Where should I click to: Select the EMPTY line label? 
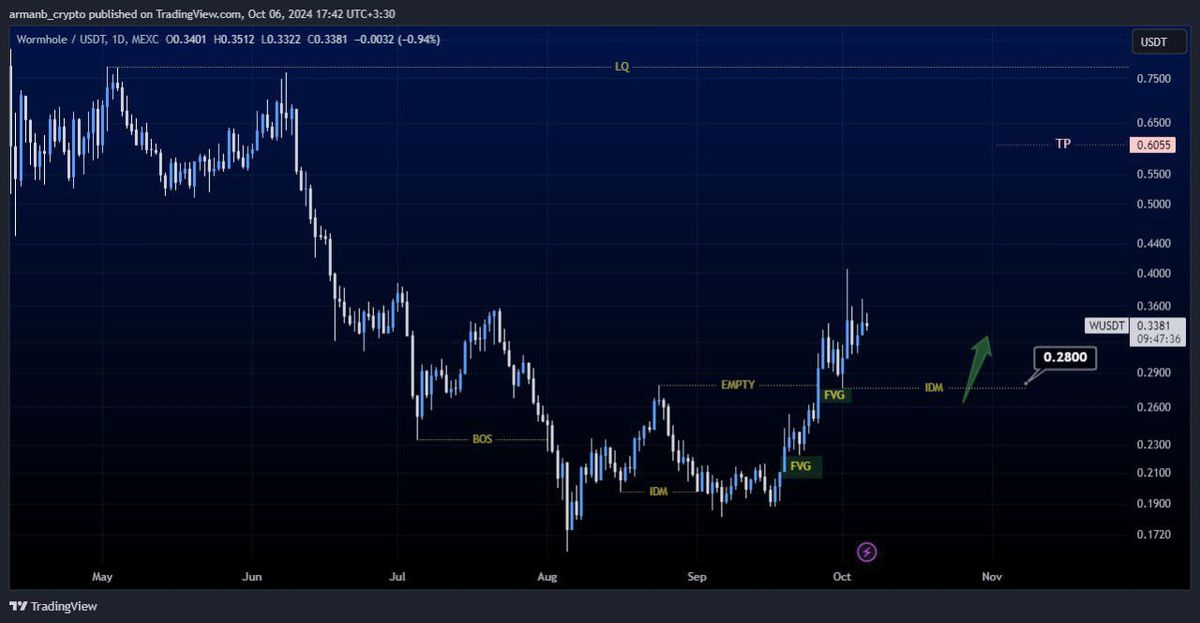(737, 385)
